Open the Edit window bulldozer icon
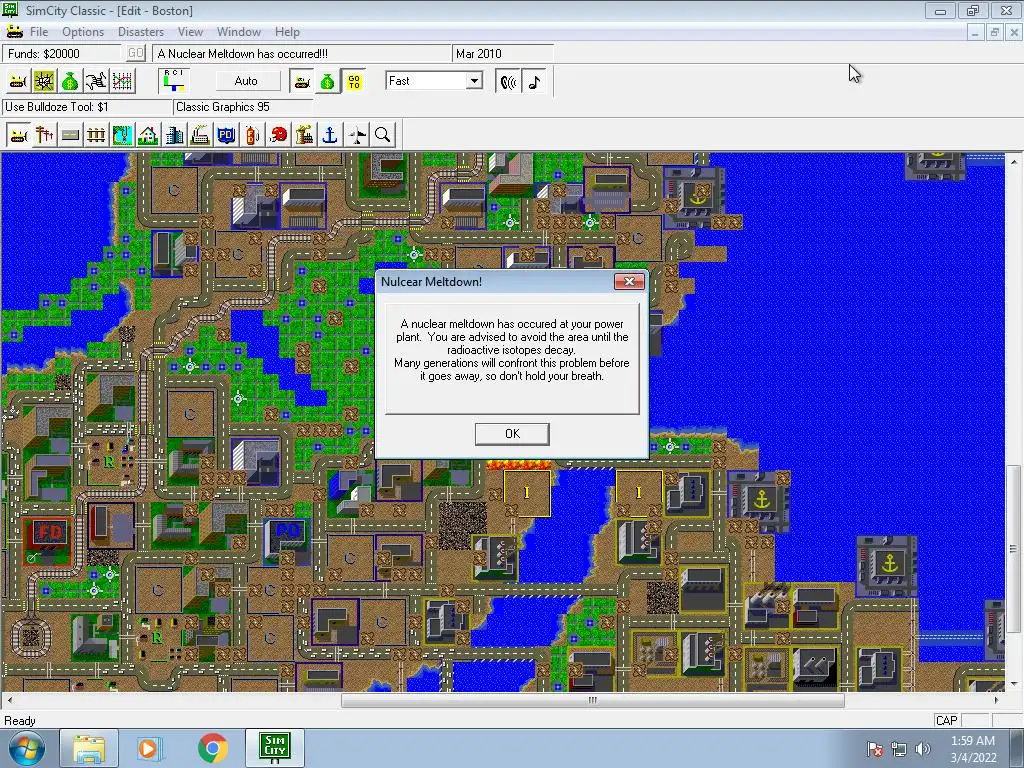Image resolution: width=1024 pixels, height=768 pixels. click(18, 81)
